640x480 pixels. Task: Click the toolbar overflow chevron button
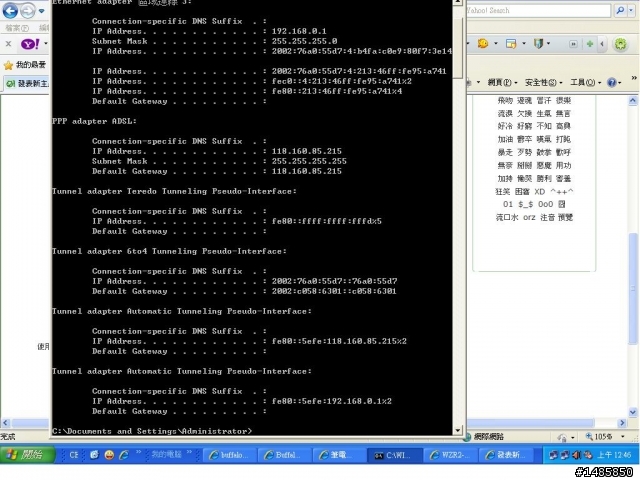pos(573,44)
